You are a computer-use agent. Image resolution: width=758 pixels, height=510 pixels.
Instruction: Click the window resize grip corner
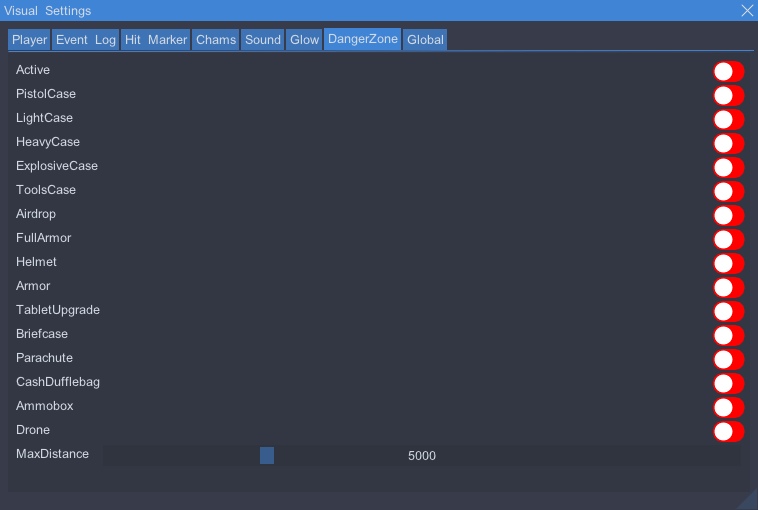pyautogui.click(x=748, y=500)
